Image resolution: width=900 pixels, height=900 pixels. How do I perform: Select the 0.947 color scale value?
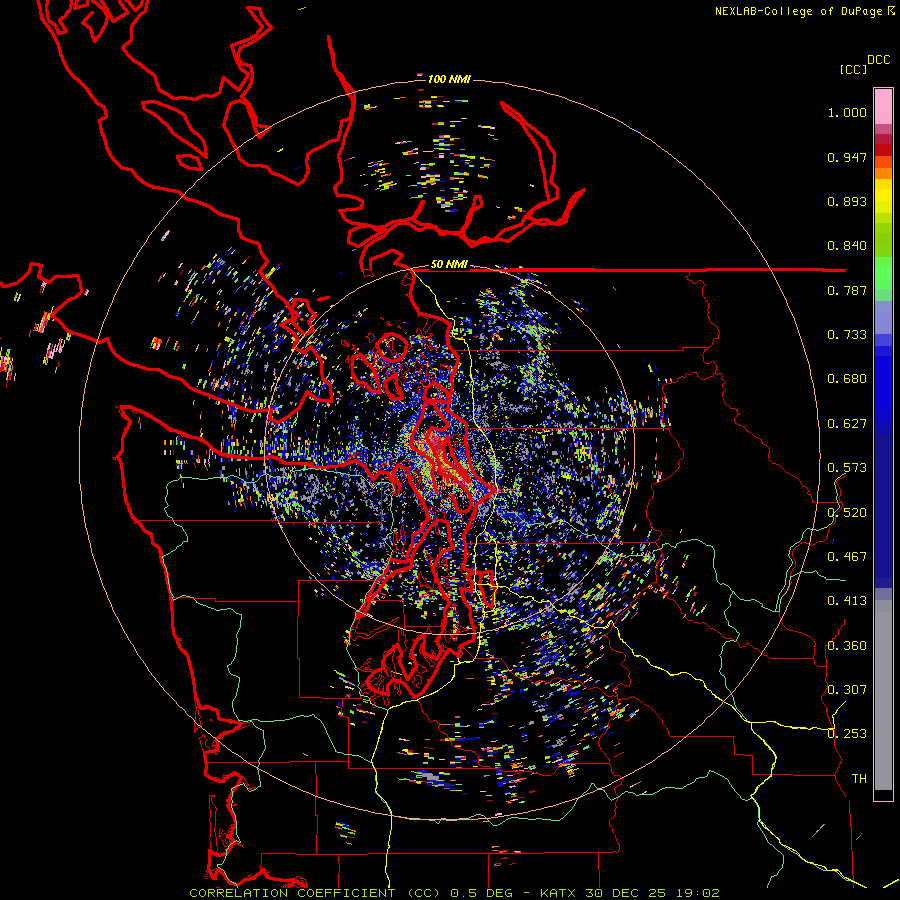pyautogui.click(x=847, y=157)
